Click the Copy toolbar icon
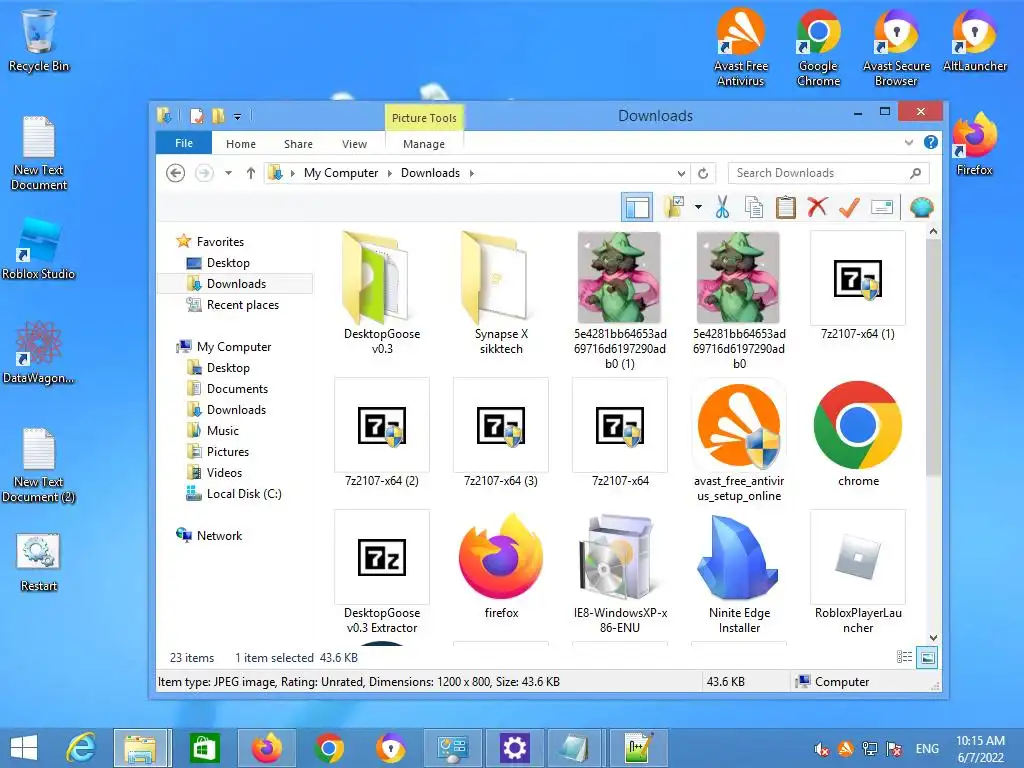The width and height of the screenshot is (1024, 768). coord(754,208)
